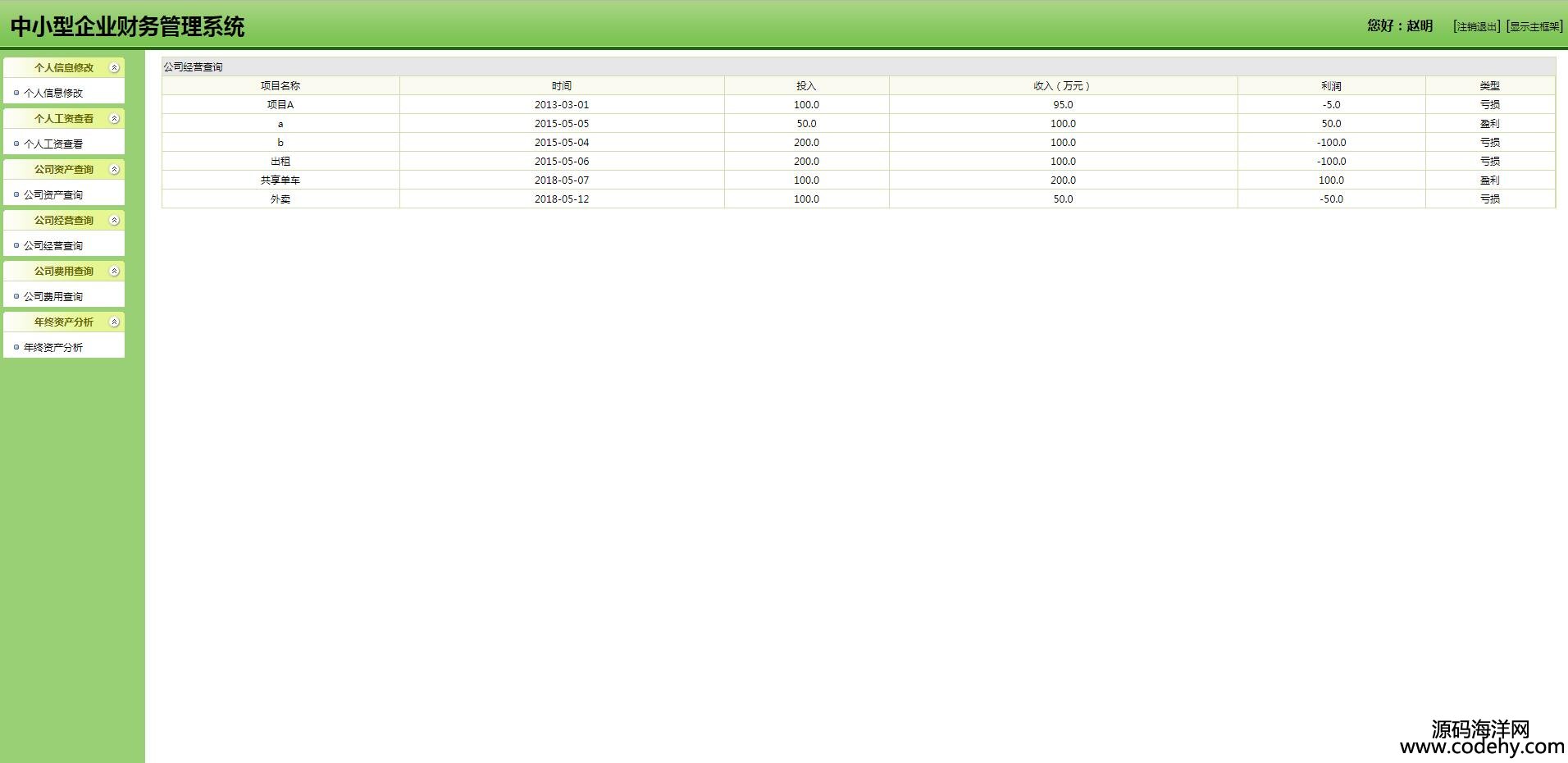This screenshot has width=1568, height=763.
Task: Collapse the 年终资产分析 section chevron
Action: pyautogui.click(x=115, y=322)
